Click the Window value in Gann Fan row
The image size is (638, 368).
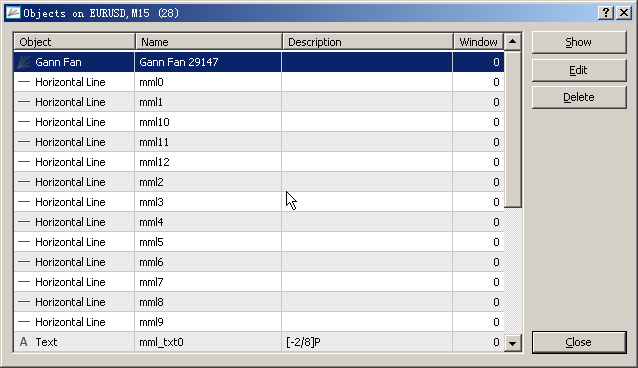(x=496, y=62)
